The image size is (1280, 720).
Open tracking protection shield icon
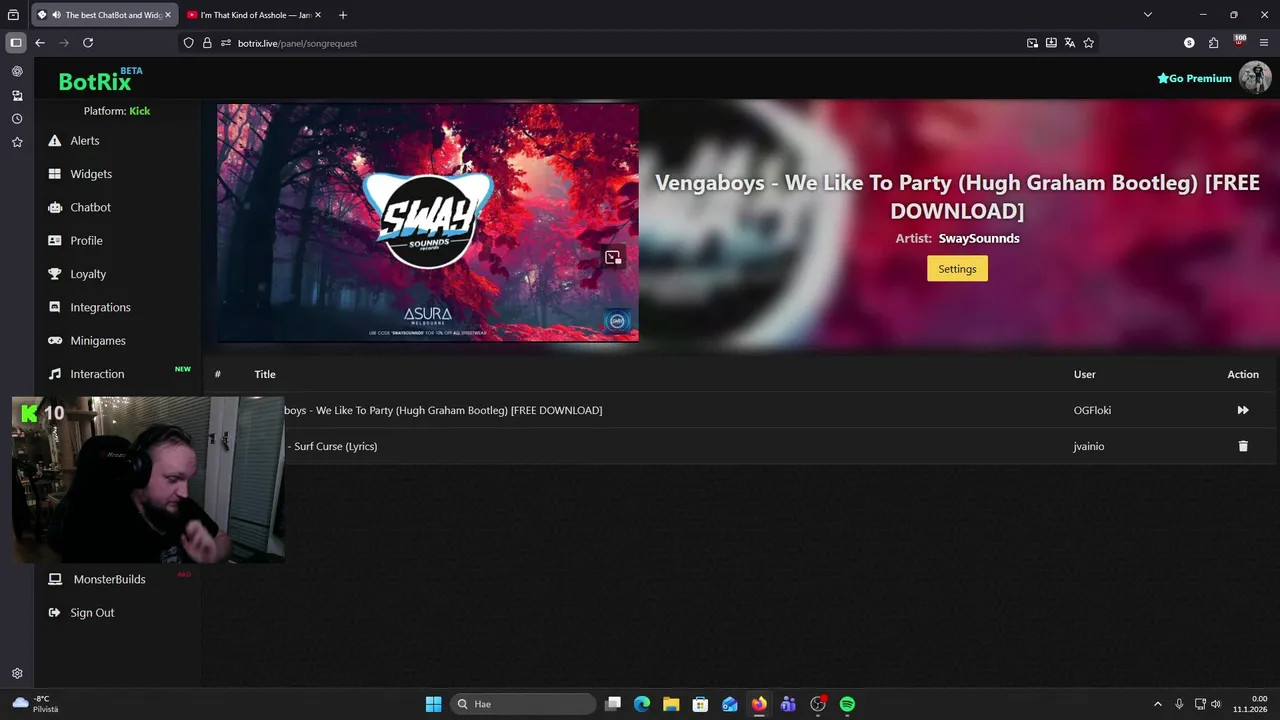[188, 43]
